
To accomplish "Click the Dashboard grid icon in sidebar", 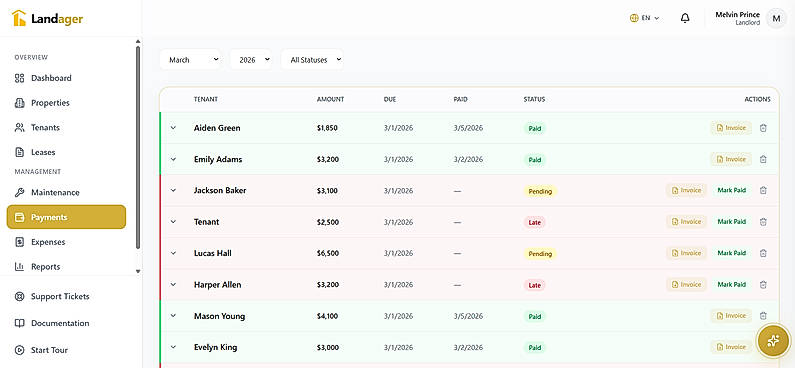I will pos(20,78).
